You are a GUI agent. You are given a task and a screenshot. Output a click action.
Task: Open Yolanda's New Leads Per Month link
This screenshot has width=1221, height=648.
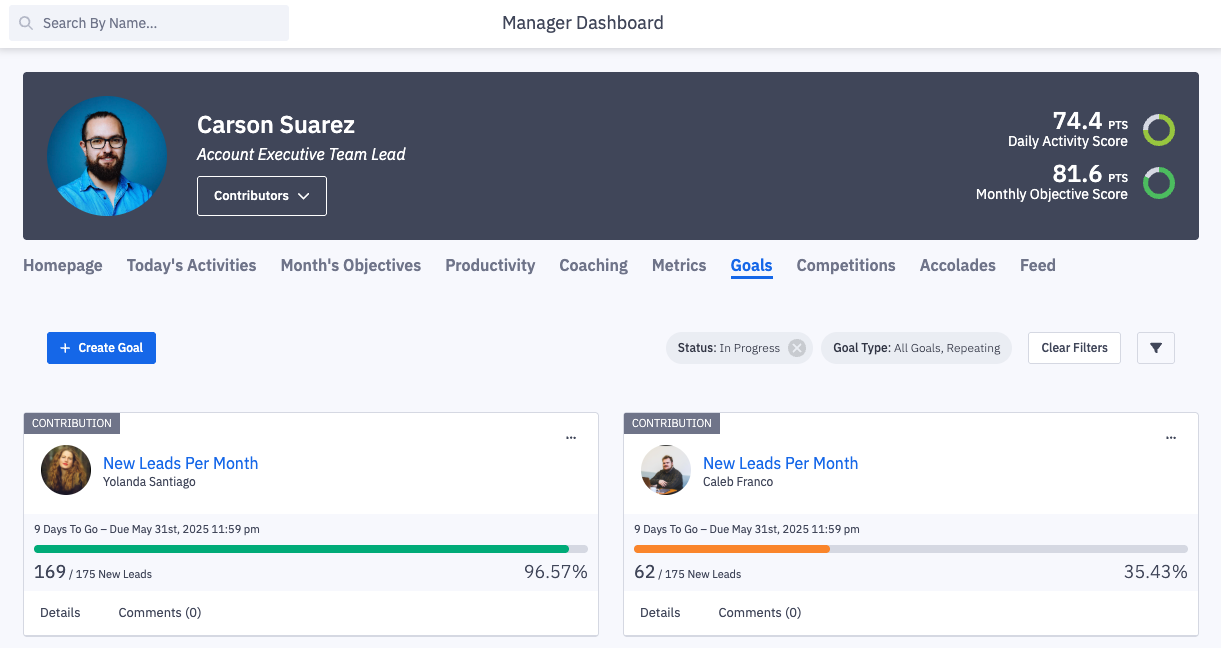[x=180, y=463]
